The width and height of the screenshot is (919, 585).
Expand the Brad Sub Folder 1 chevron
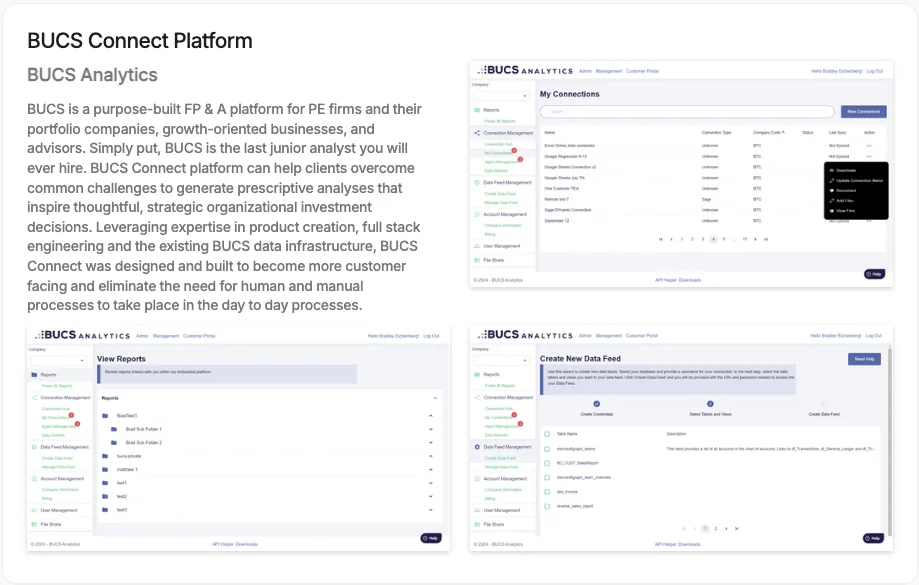(x=431, y=429)
